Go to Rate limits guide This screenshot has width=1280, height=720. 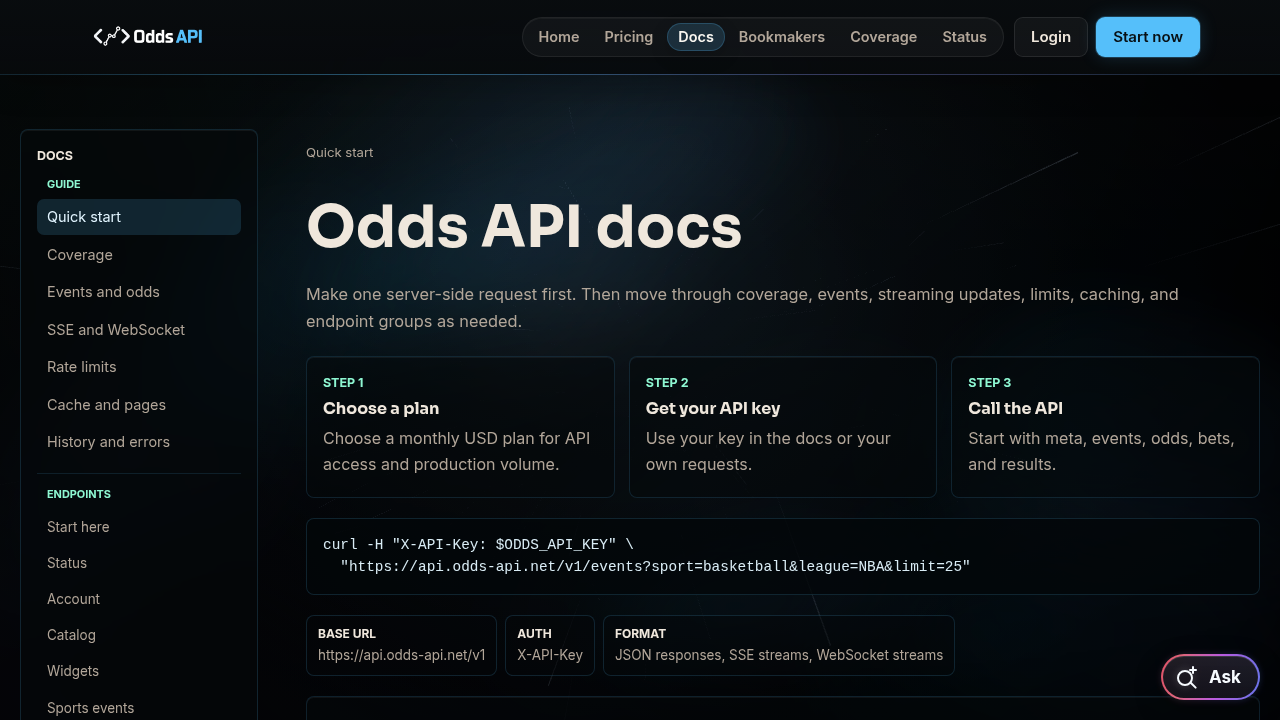point(139,367)
